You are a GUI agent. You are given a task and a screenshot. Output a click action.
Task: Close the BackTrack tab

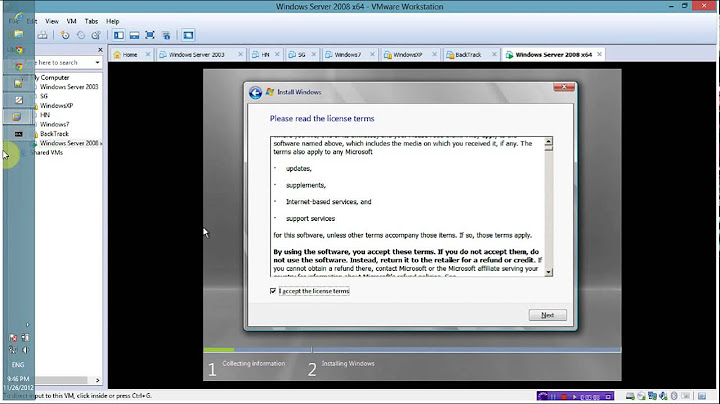494,54
